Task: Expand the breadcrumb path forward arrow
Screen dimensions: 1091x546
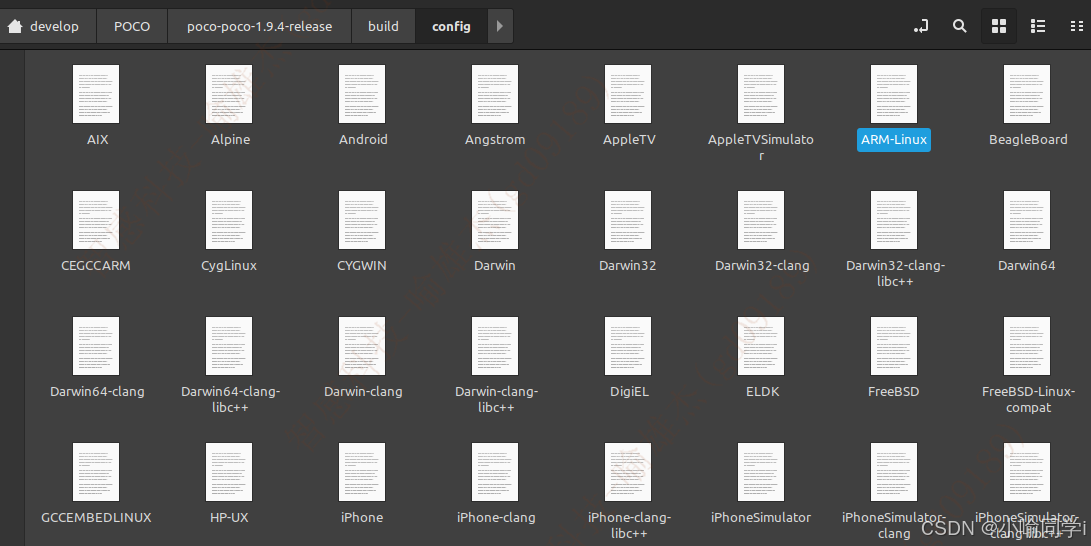Action: pyautogui.click(x=500, y=26)
